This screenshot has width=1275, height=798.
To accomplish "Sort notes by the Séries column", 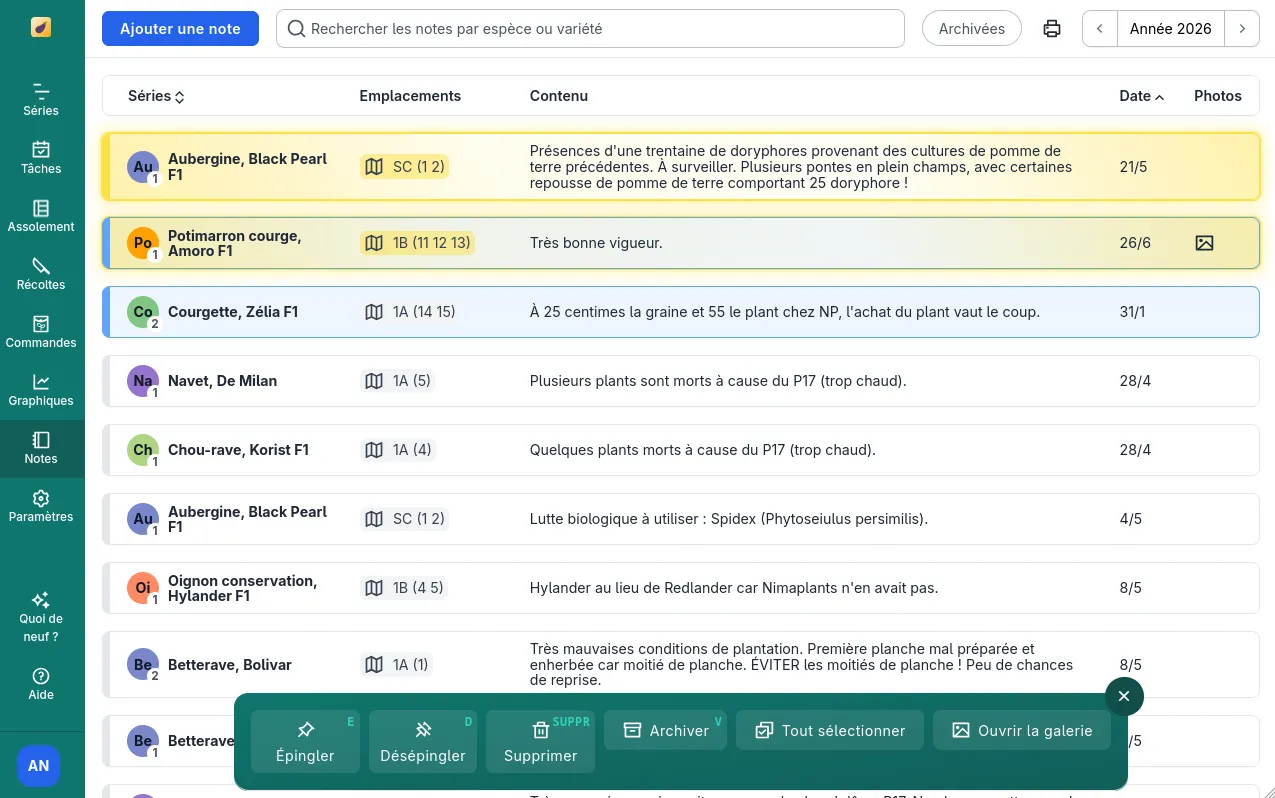I will [x=156, y=96].
